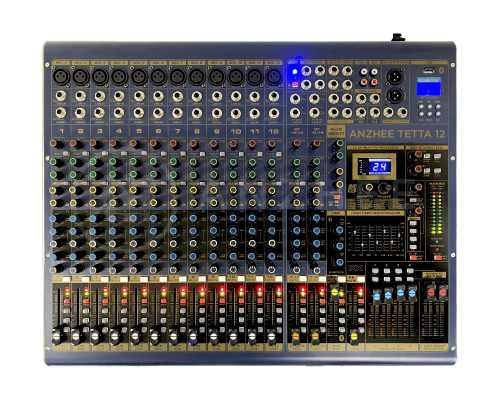500x400 pixels.
Task: Click the top main output XLR connector
Action: pyautogui.click(x=395, y=77)
